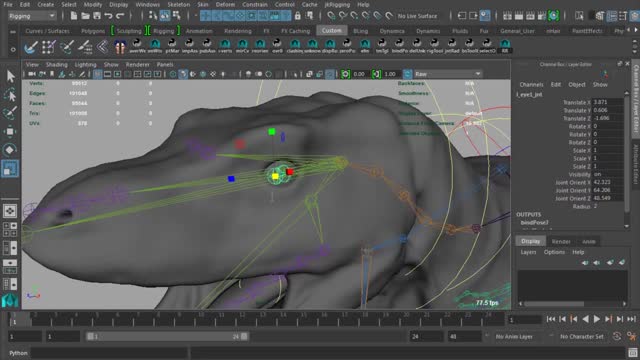Open the viewport Shading menu
Viewport: 640px width, 360px height.
(56, 64)
